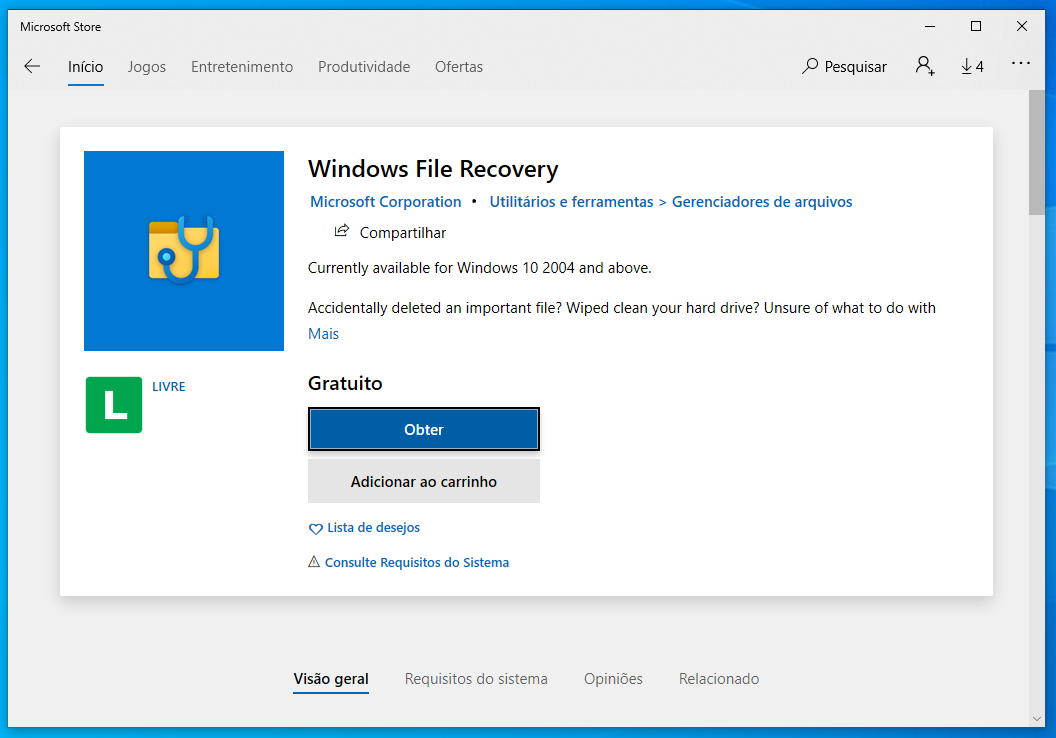Close the Microsoft Store window
1056x738 pixels.
1022,26
